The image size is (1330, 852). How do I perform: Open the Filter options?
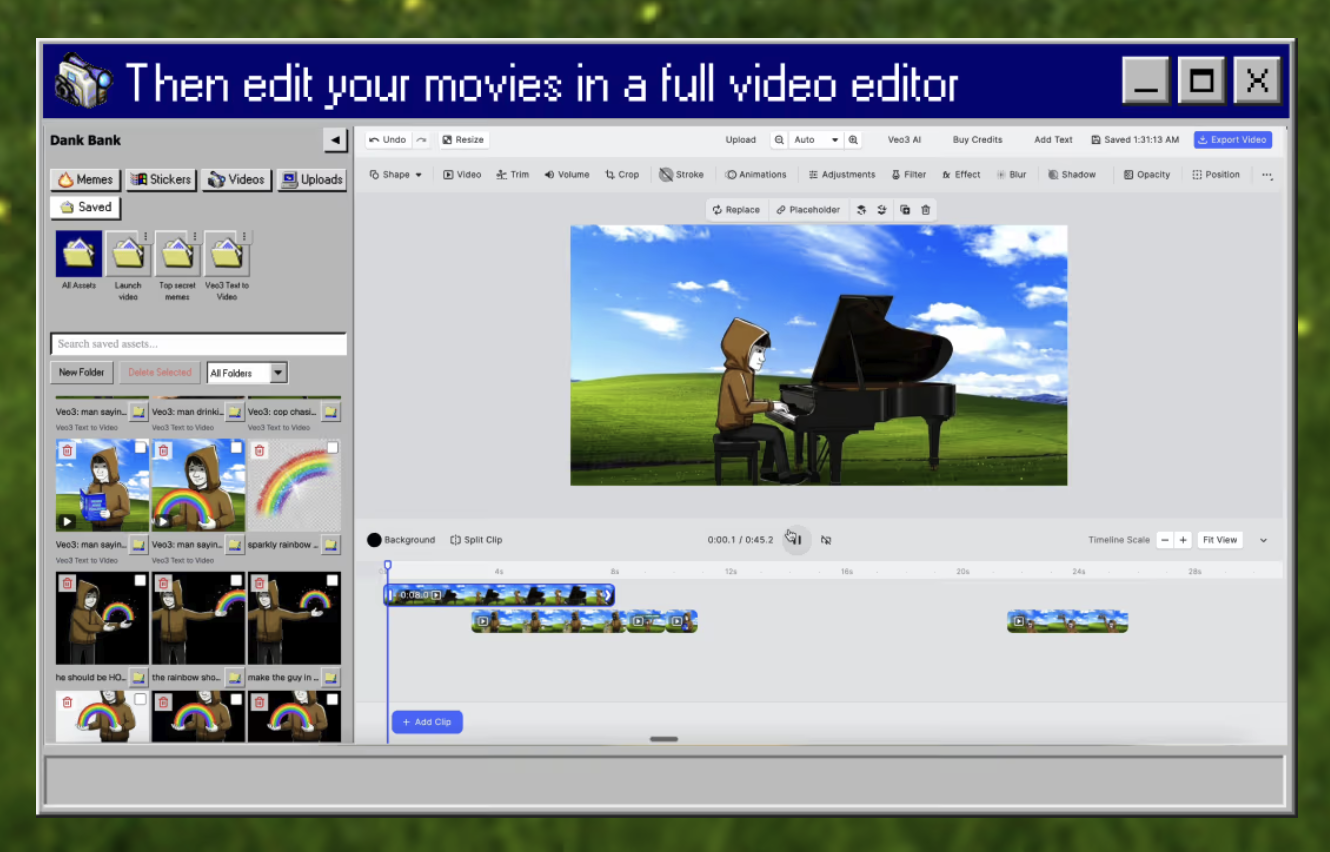pos(909,174)
